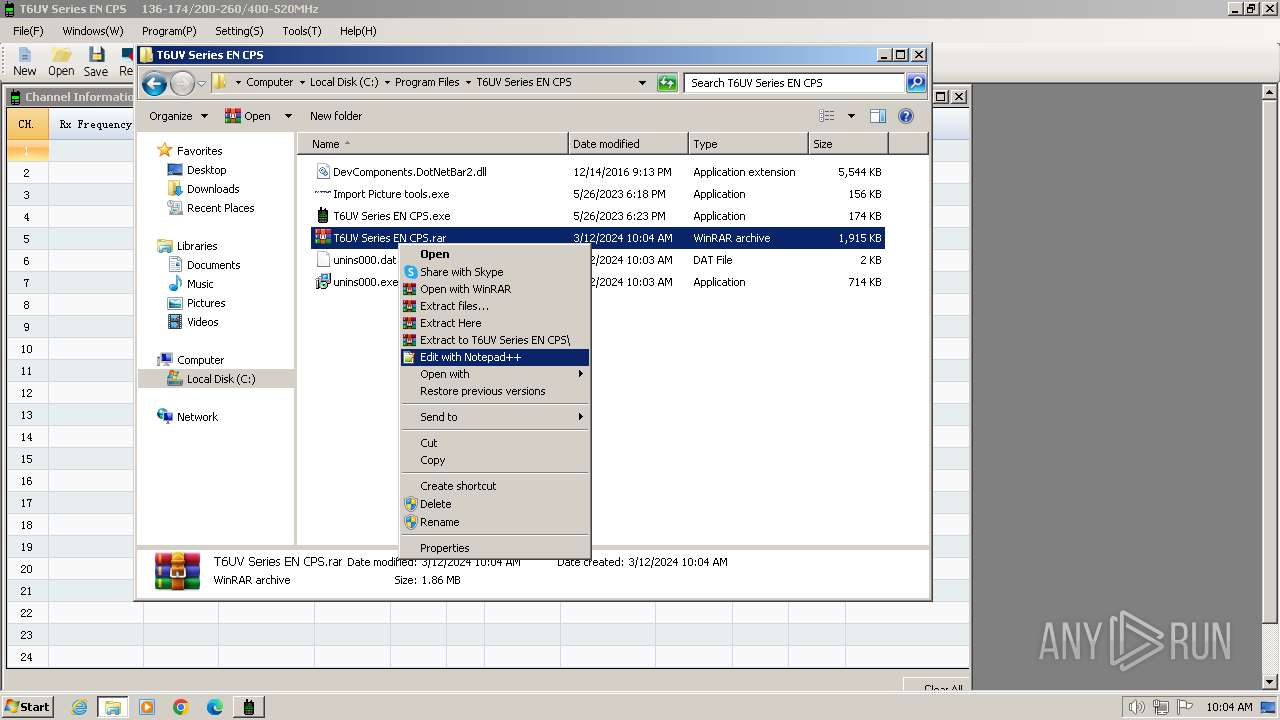This screenshot has width=1280, height=720.
Task: Open Internet Explorer from taskbar
Action: [80, 707]
